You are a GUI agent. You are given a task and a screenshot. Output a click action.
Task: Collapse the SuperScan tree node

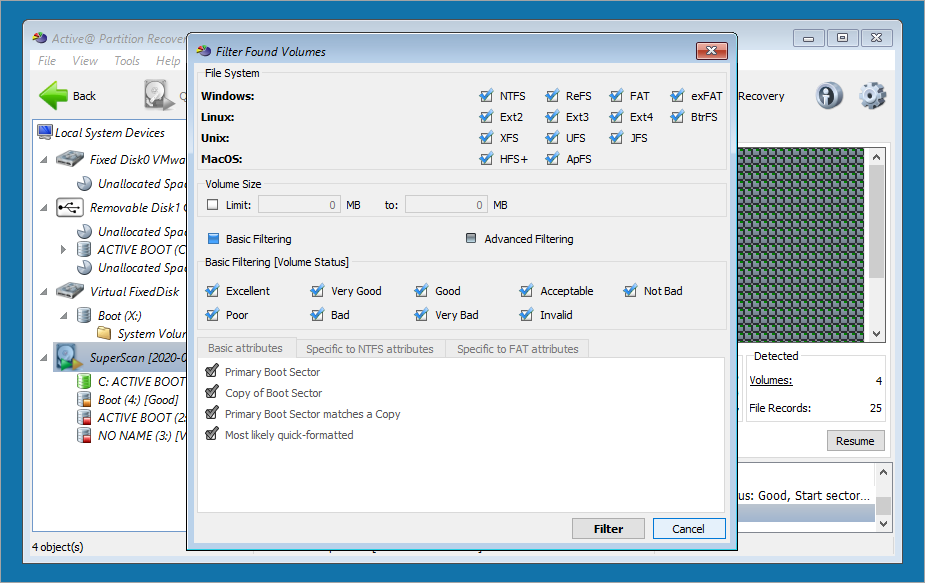tap(44, 358)
